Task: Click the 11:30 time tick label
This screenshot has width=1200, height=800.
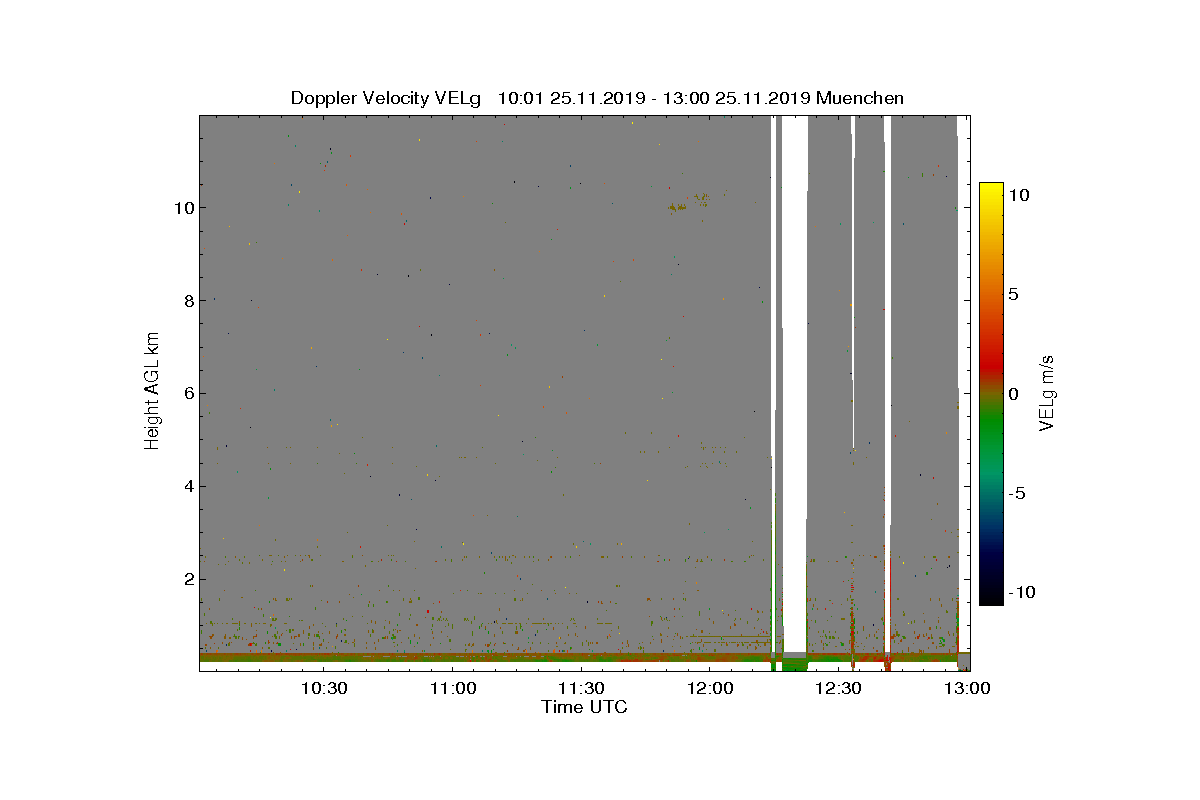Action: [581, 689]
